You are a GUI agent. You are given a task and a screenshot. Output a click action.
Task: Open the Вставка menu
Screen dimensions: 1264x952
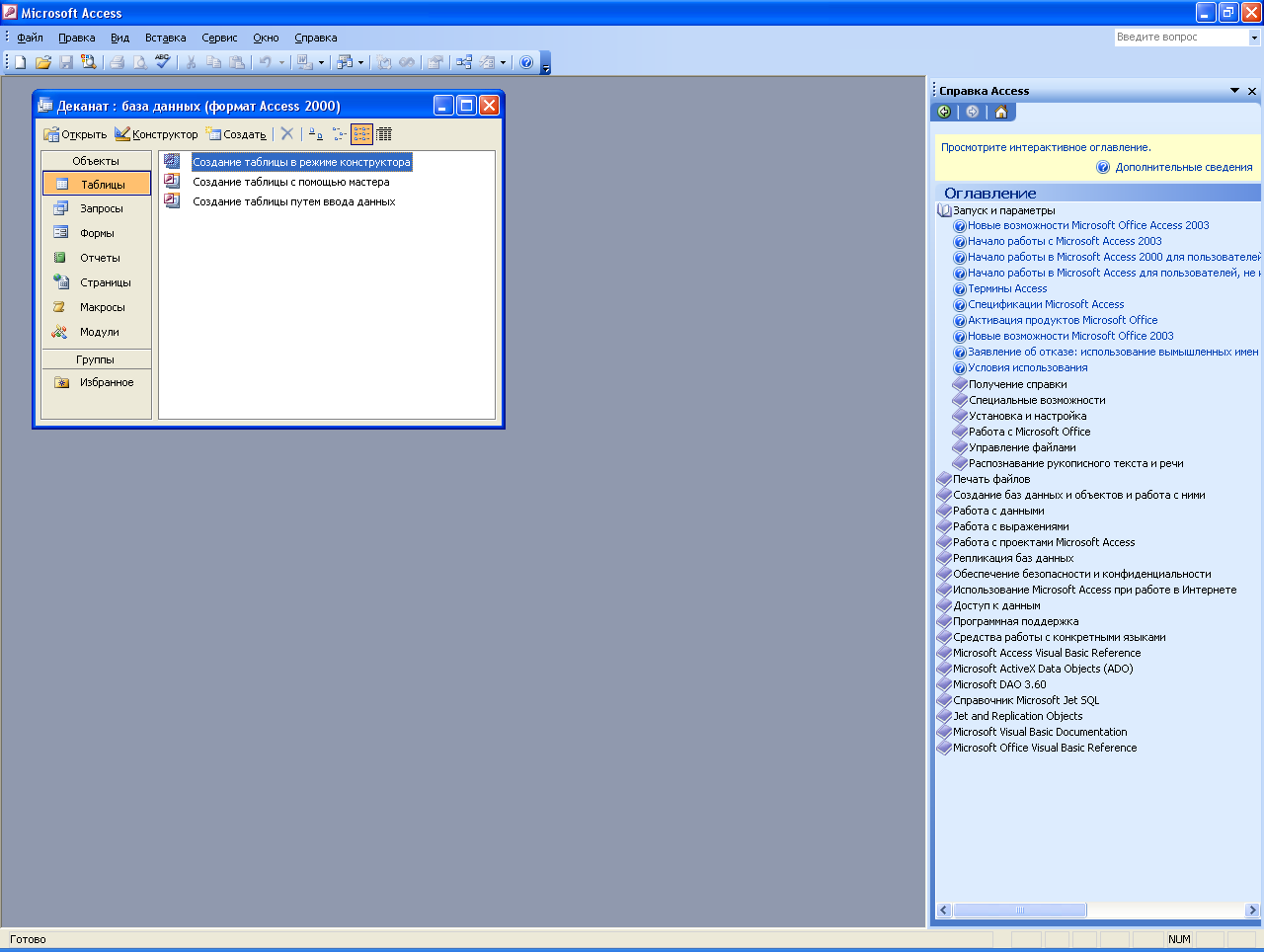point(165,38)
